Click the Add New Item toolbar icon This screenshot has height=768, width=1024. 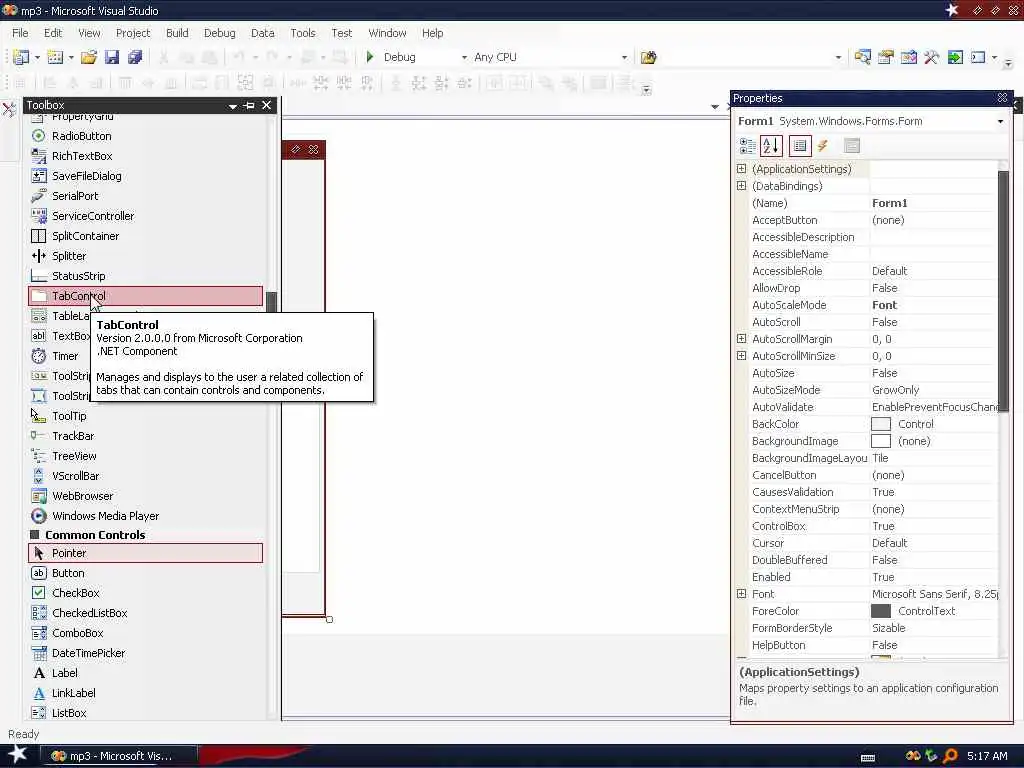56,57
